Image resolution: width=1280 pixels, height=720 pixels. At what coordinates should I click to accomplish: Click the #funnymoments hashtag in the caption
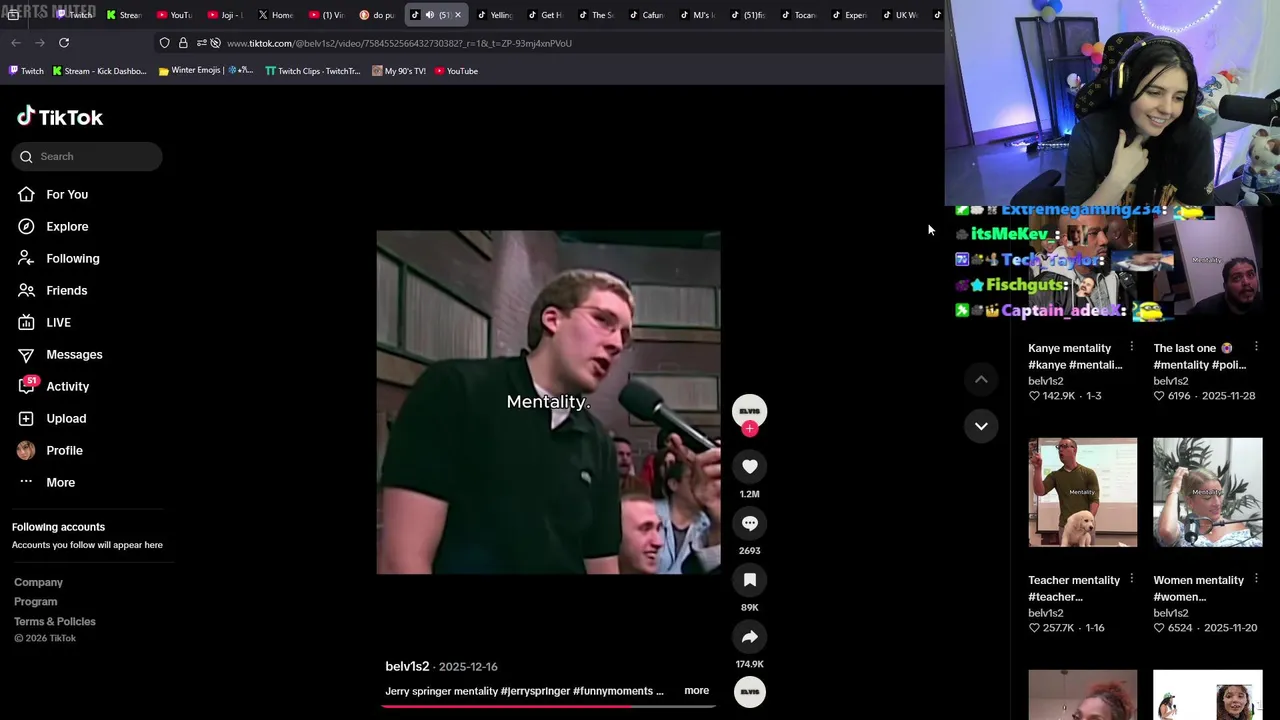point(613,691)
